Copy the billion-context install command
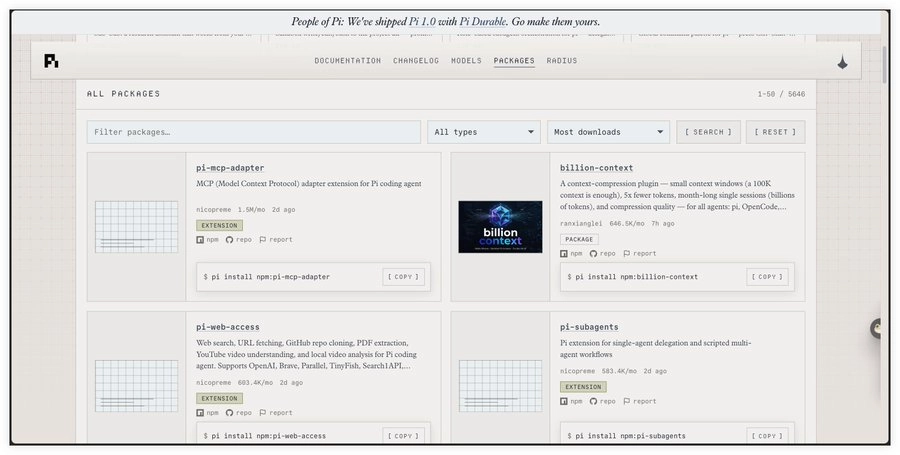The width and height of the screenshot is (900, 455). [x=767, y=277]
